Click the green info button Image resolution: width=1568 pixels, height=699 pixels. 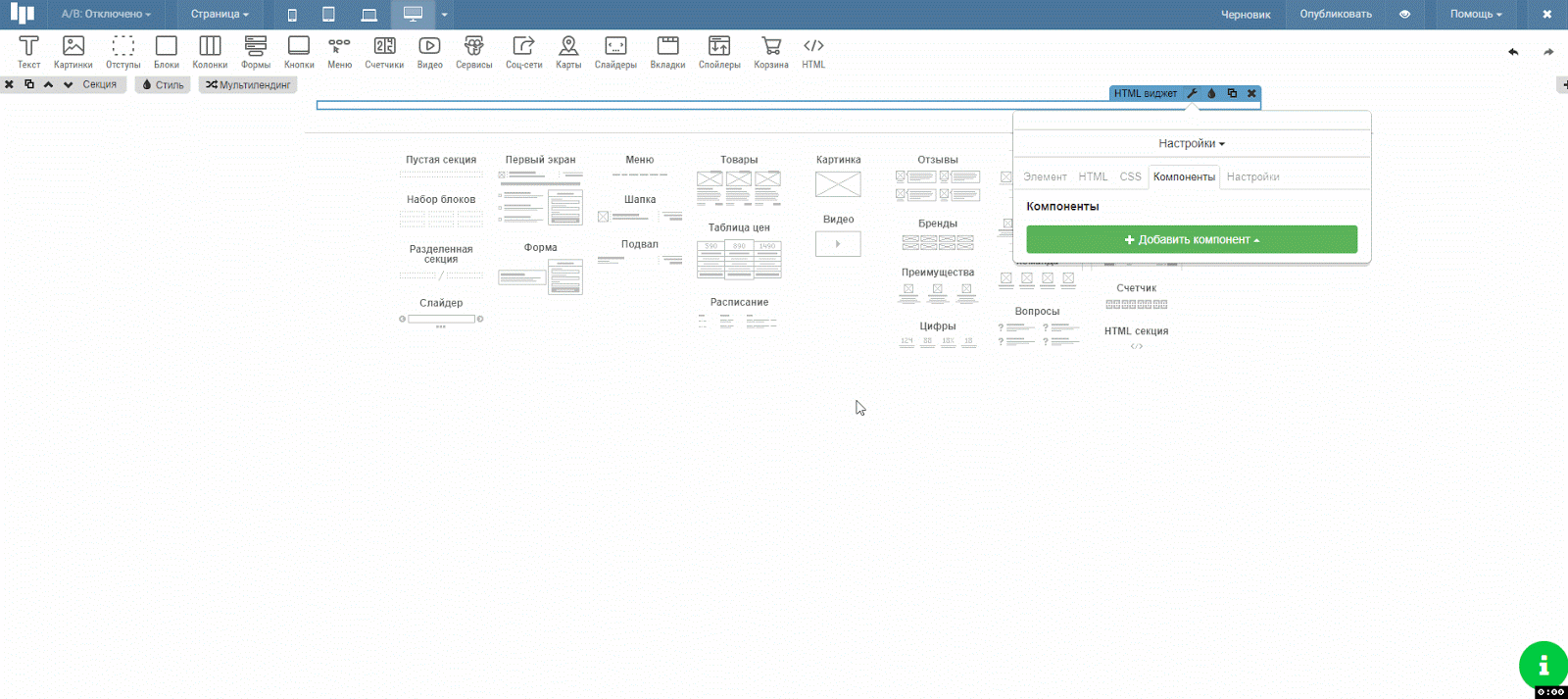pos(1543,666)
